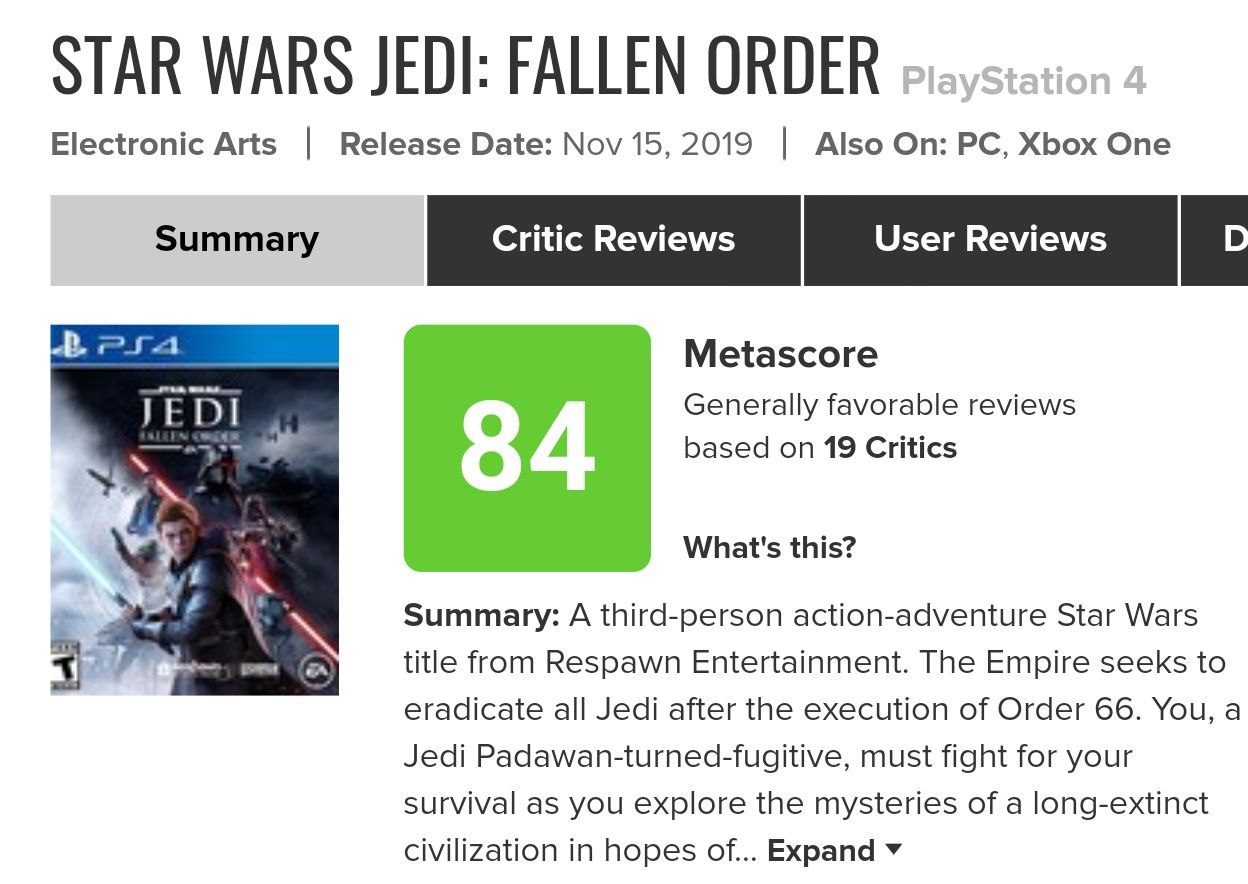Expand the full game summary

[834, 851]
